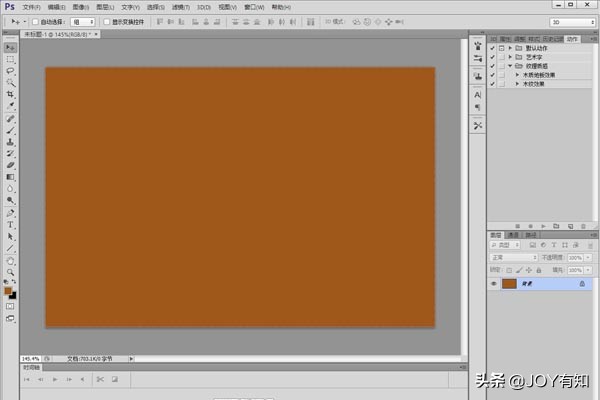
Task: Delete action using trash icon
Action: 584,227
